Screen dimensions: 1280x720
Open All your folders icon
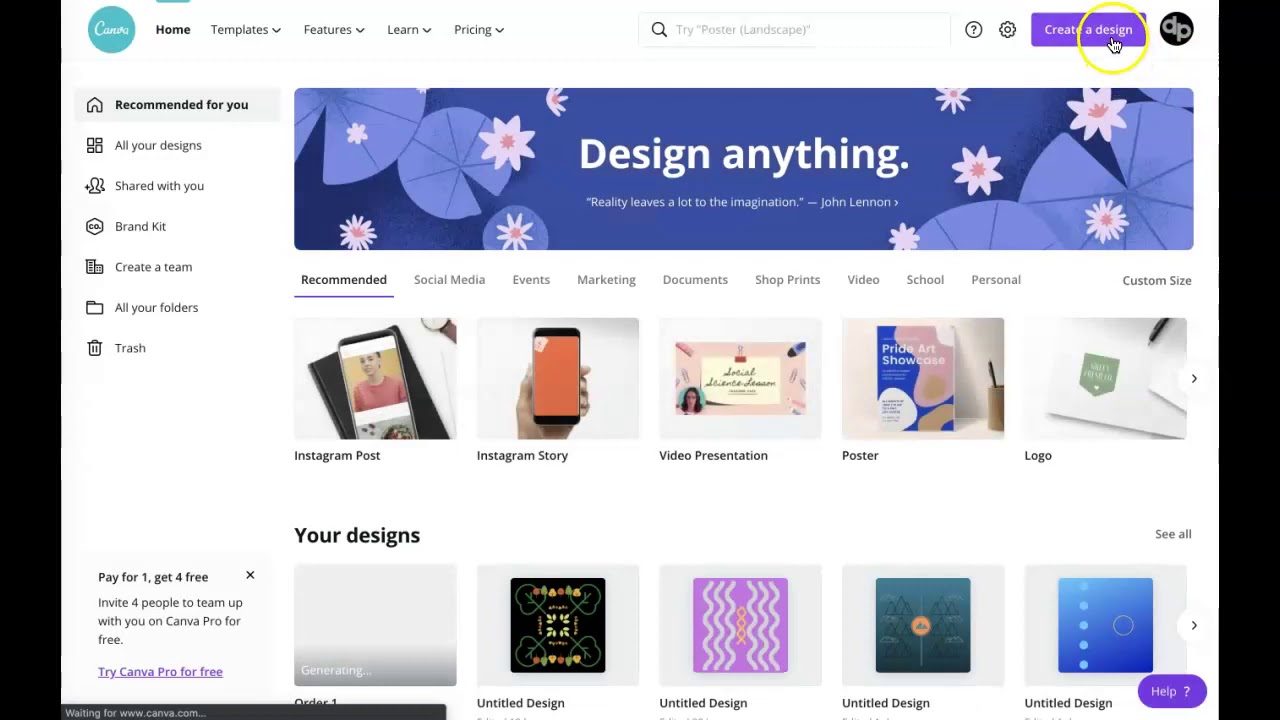(x=94, y=308)
